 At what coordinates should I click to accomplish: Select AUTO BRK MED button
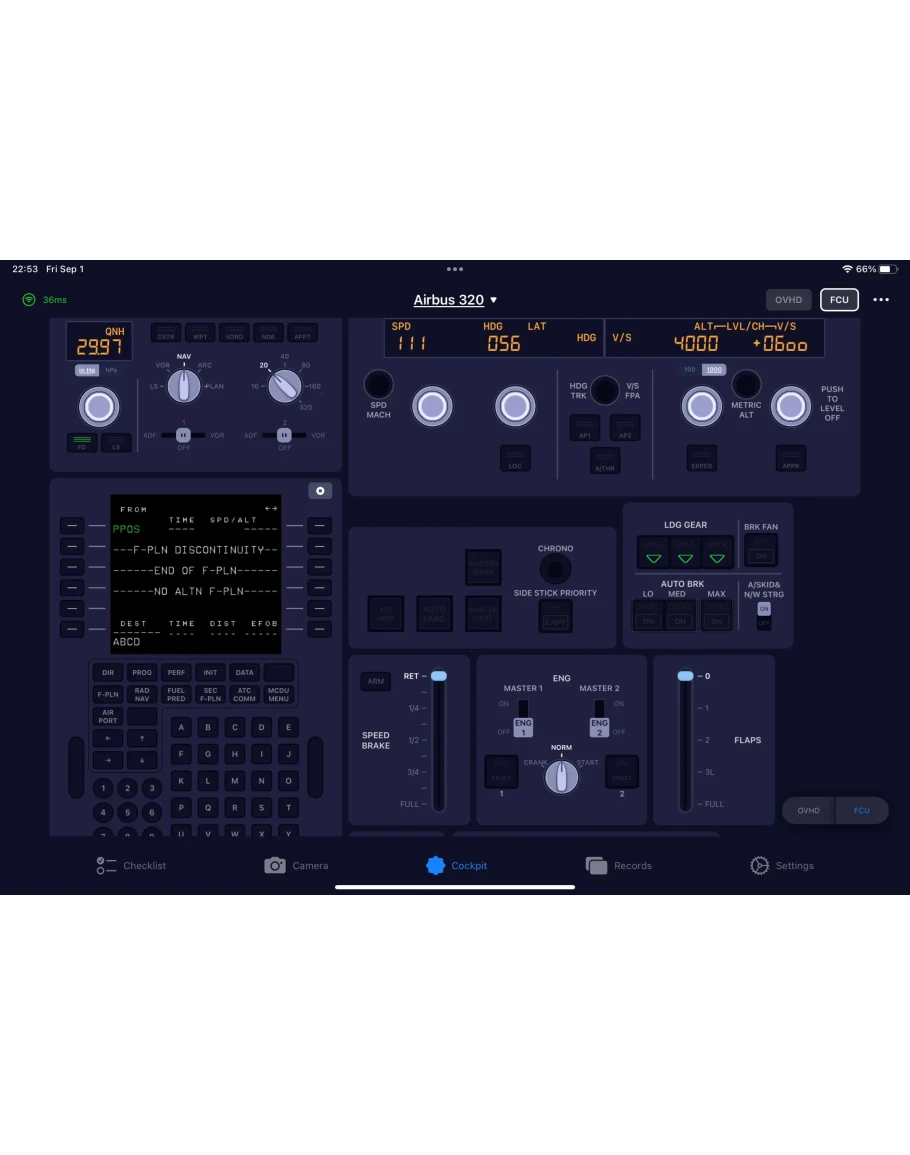[680, 615]
